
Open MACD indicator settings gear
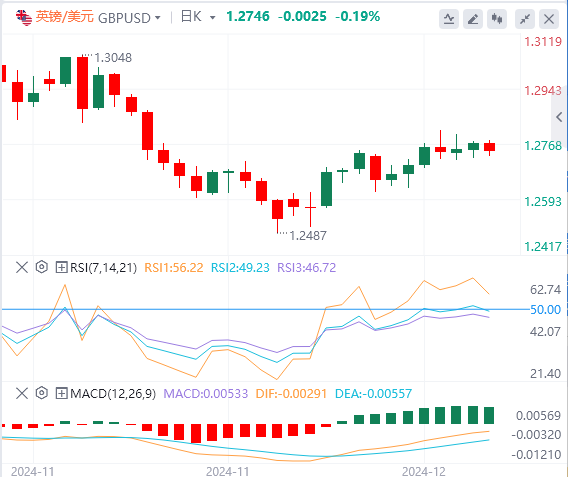[x=42, y=393]
